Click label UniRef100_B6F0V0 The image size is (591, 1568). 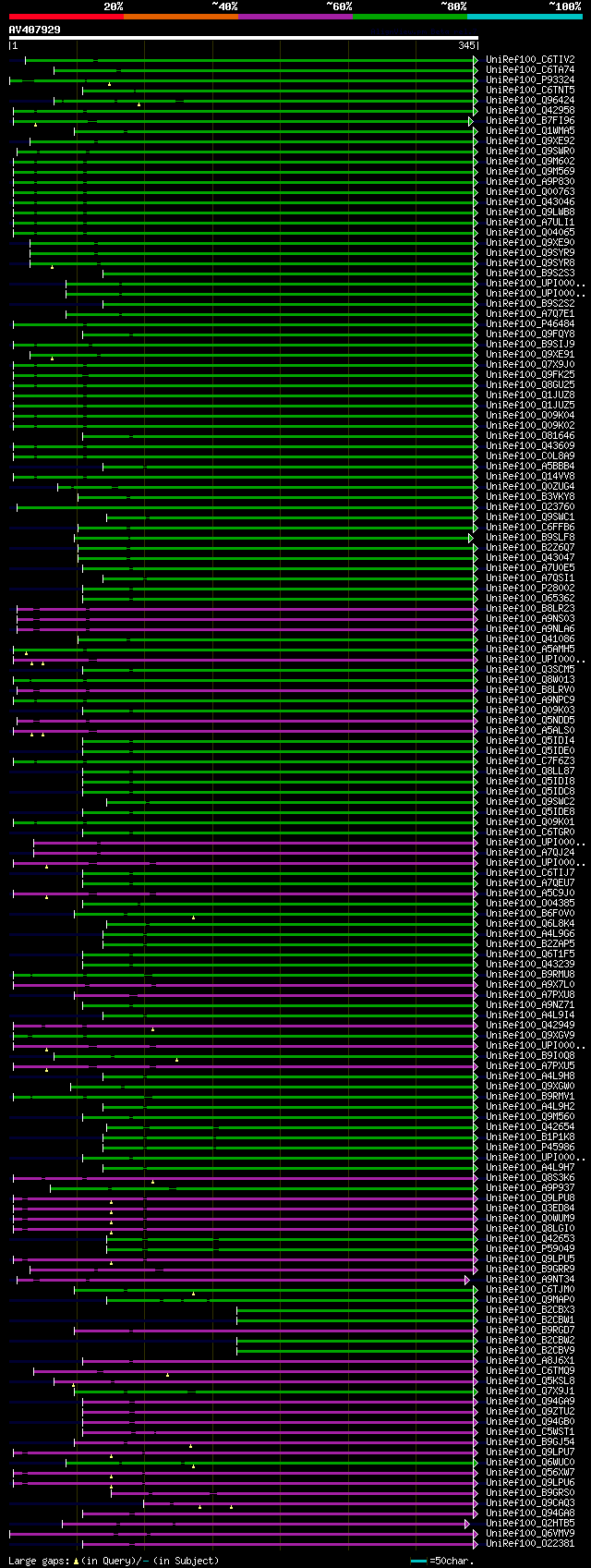530,913
